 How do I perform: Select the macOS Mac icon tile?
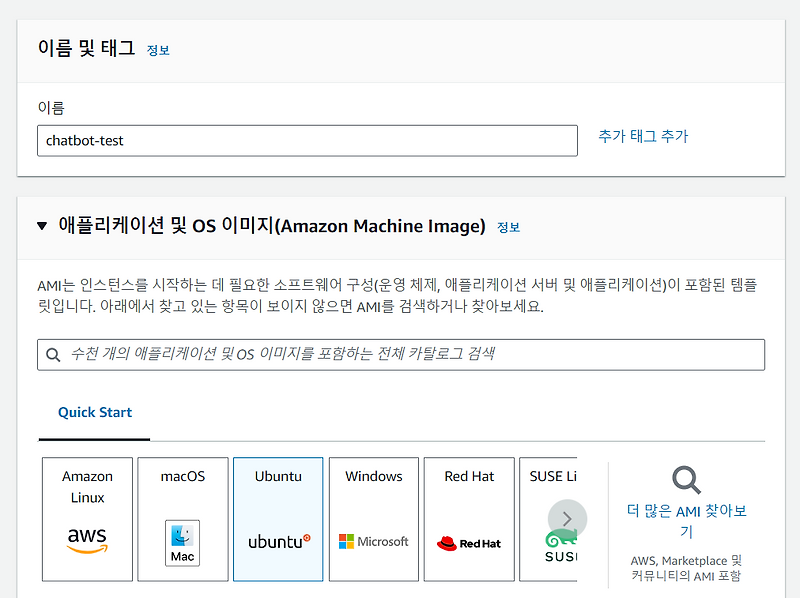coord(182,540)
